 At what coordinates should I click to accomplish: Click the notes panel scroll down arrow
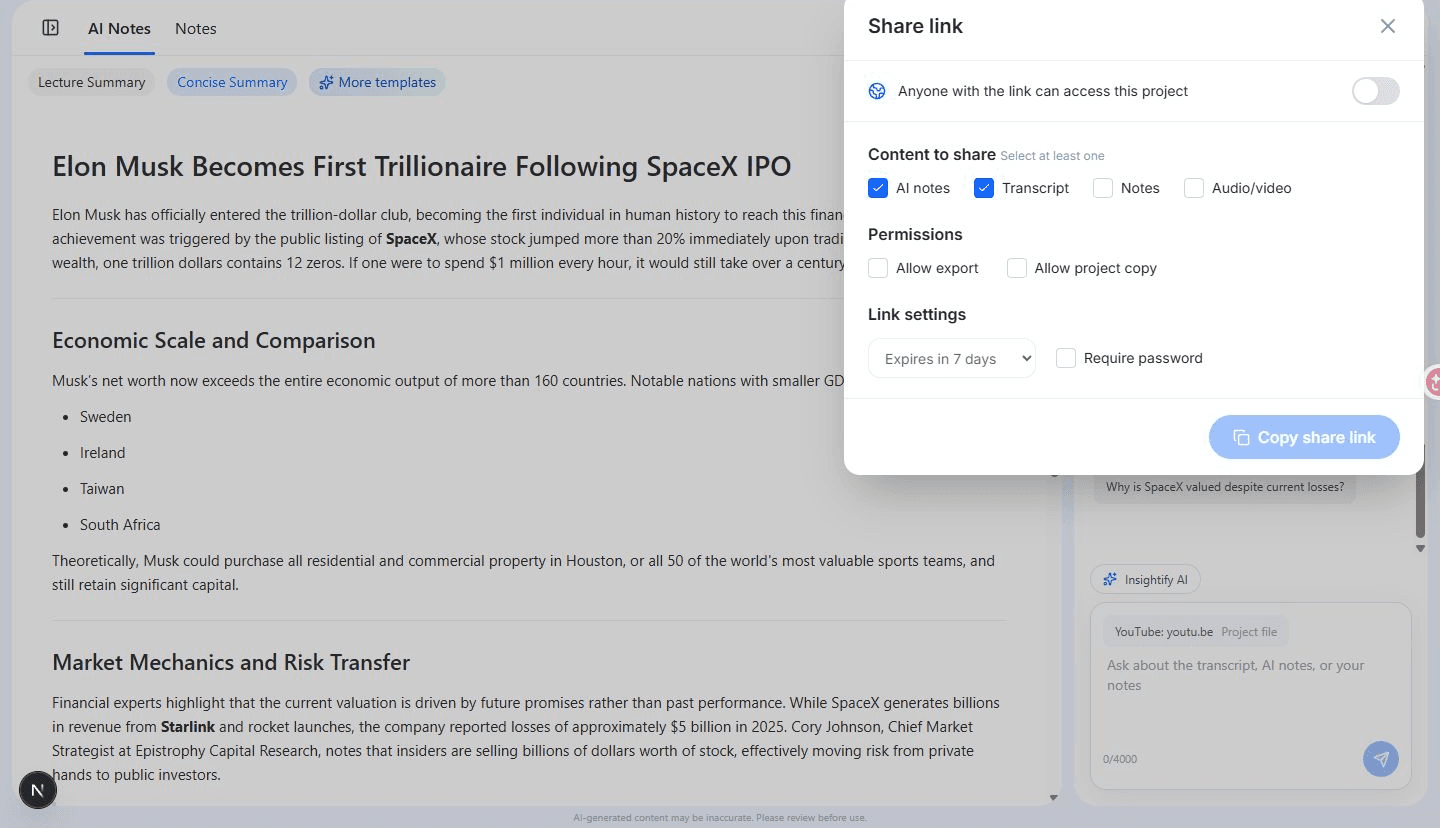pos(1053,797)
